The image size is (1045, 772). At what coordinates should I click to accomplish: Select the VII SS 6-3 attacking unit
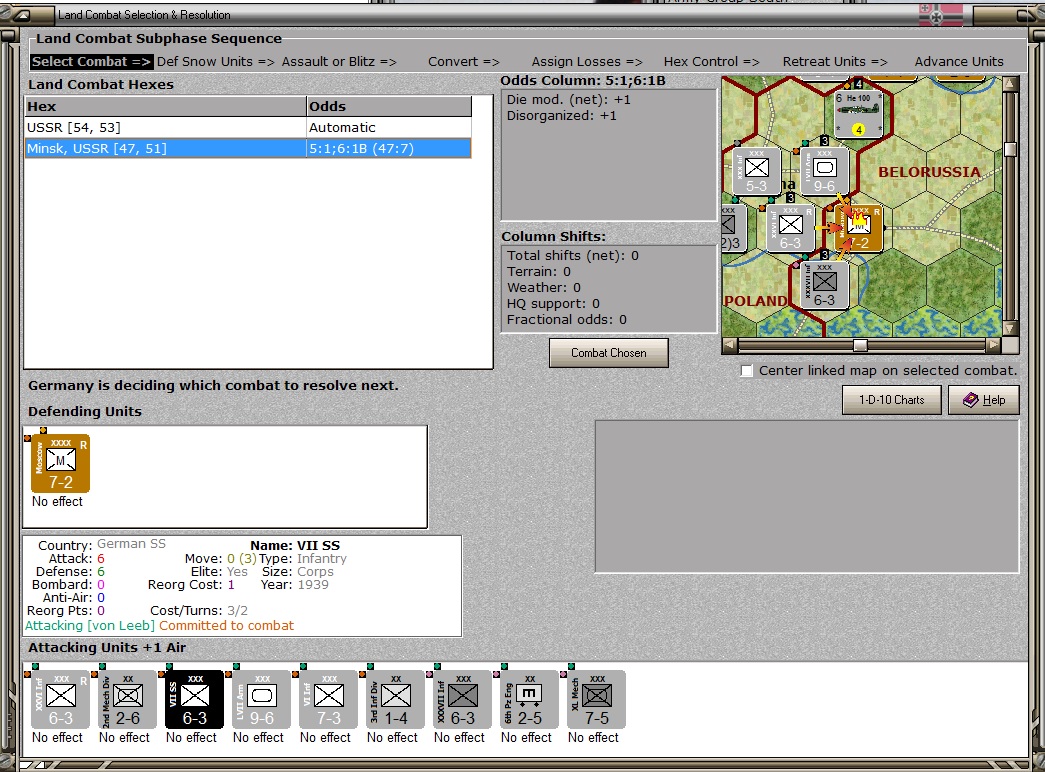[194, 700]
